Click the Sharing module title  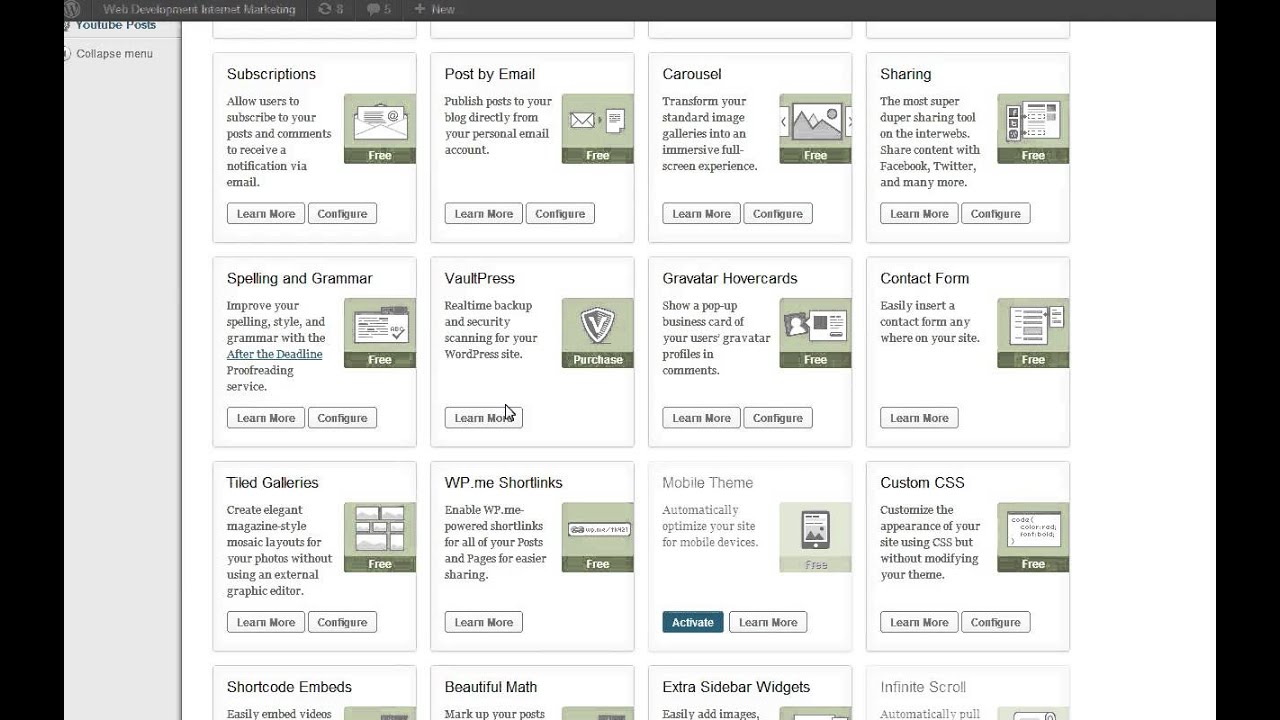(x=906, y=74)
